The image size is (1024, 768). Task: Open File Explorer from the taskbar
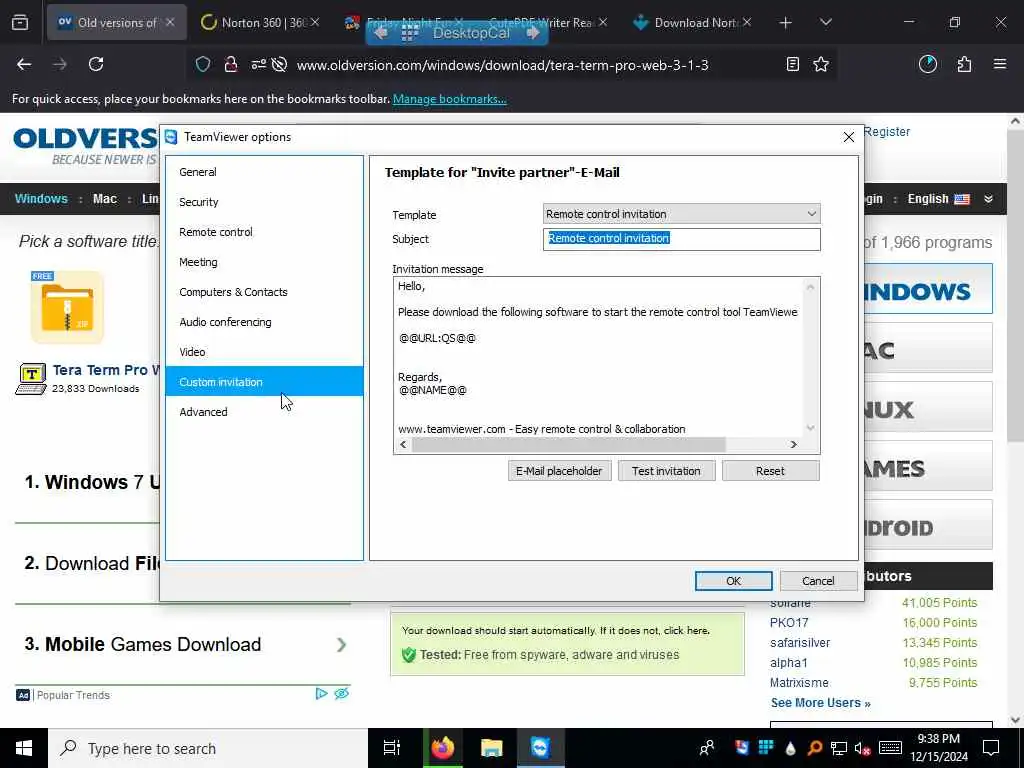[x=491, y=748]
